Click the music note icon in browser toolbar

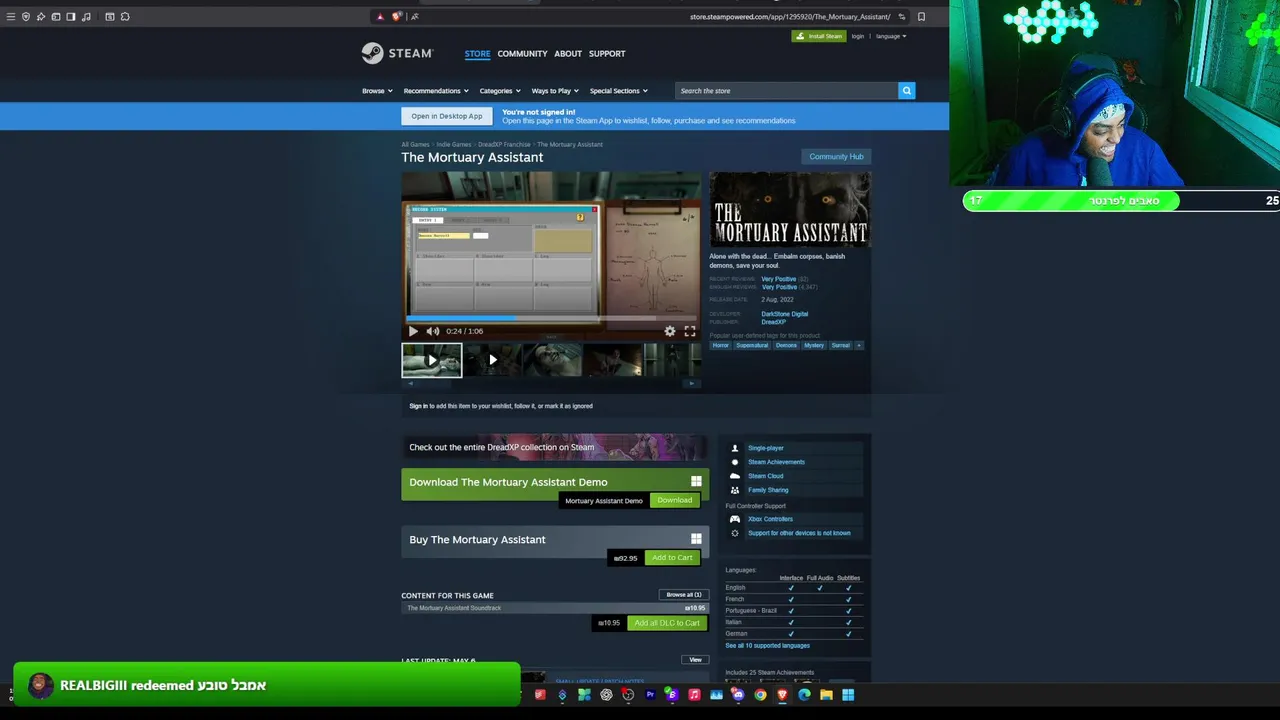[x=86, y=17]
